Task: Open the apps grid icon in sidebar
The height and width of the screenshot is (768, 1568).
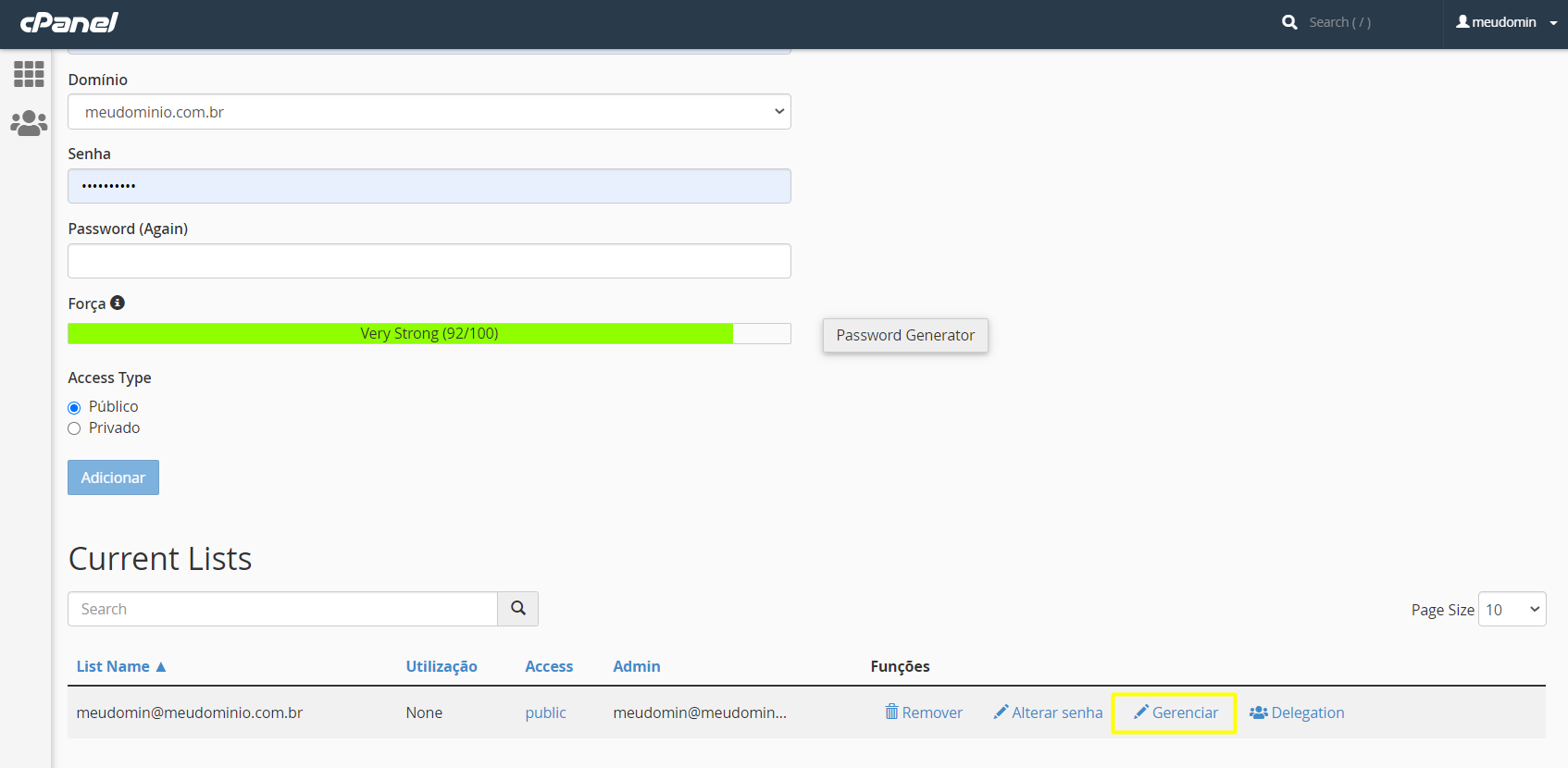Action: point(29,74)
